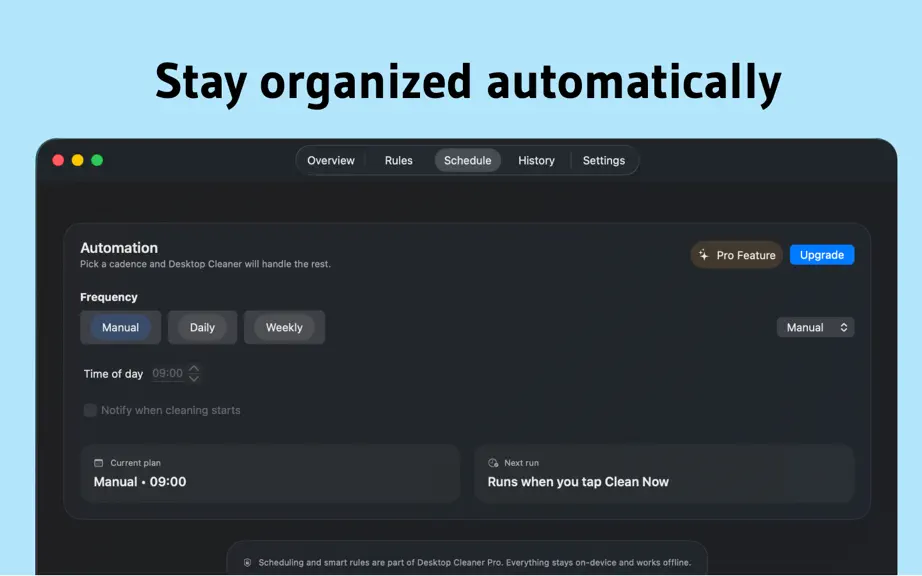Choose Weekly frequency option

pos(284,327)
